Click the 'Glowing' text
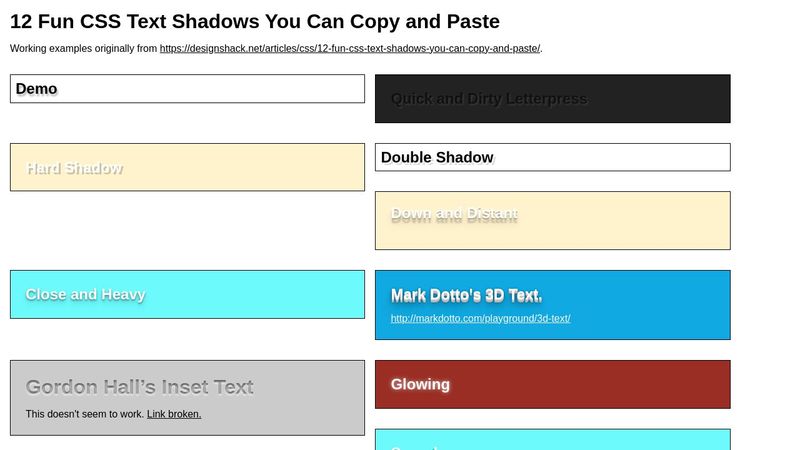This screenshot has width=800, height=450. pyautogui.click(x=420, y=384)
